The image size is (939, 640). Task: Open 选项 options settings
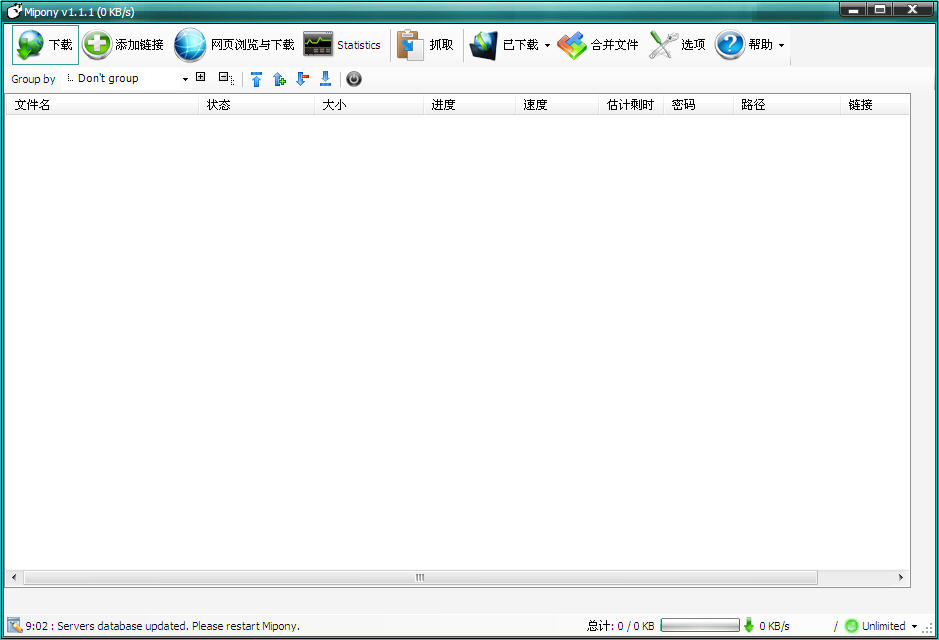[x=677, y=45]
